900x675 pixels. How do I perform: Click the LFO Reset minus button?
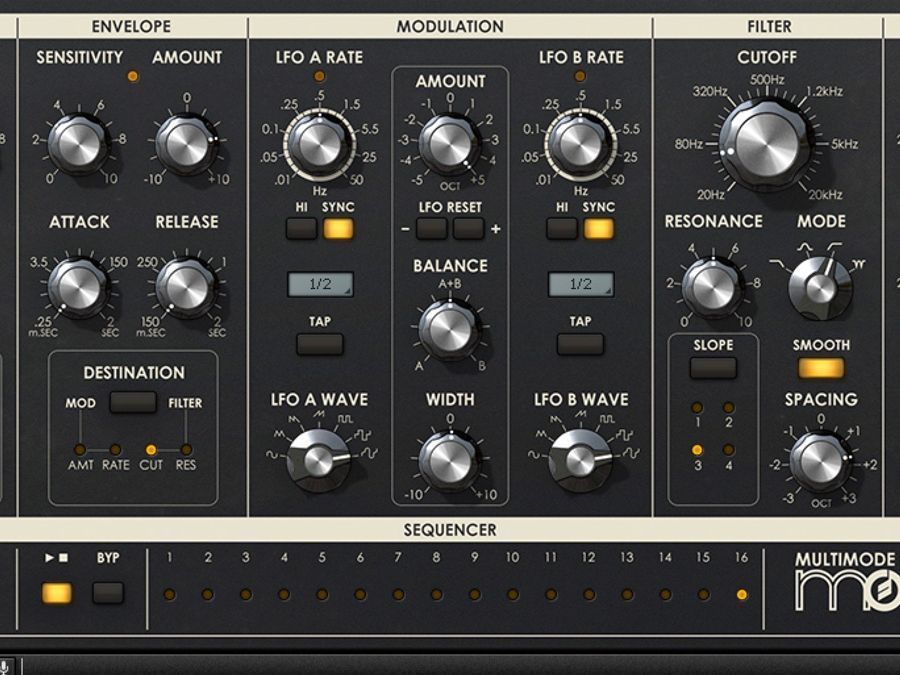(x=432, y=228)
